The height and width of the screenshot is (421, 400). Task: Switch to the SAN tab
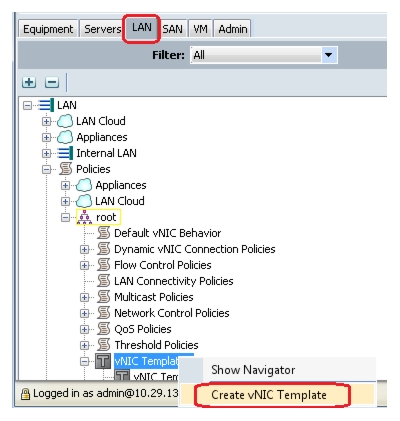[173, 29]
